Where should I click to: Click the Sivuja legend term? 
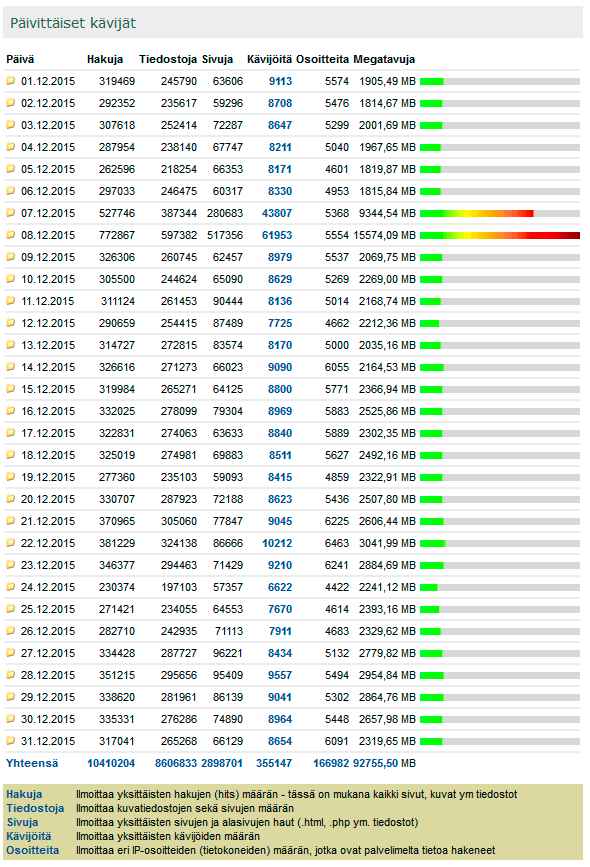click(x=22, y=822)
